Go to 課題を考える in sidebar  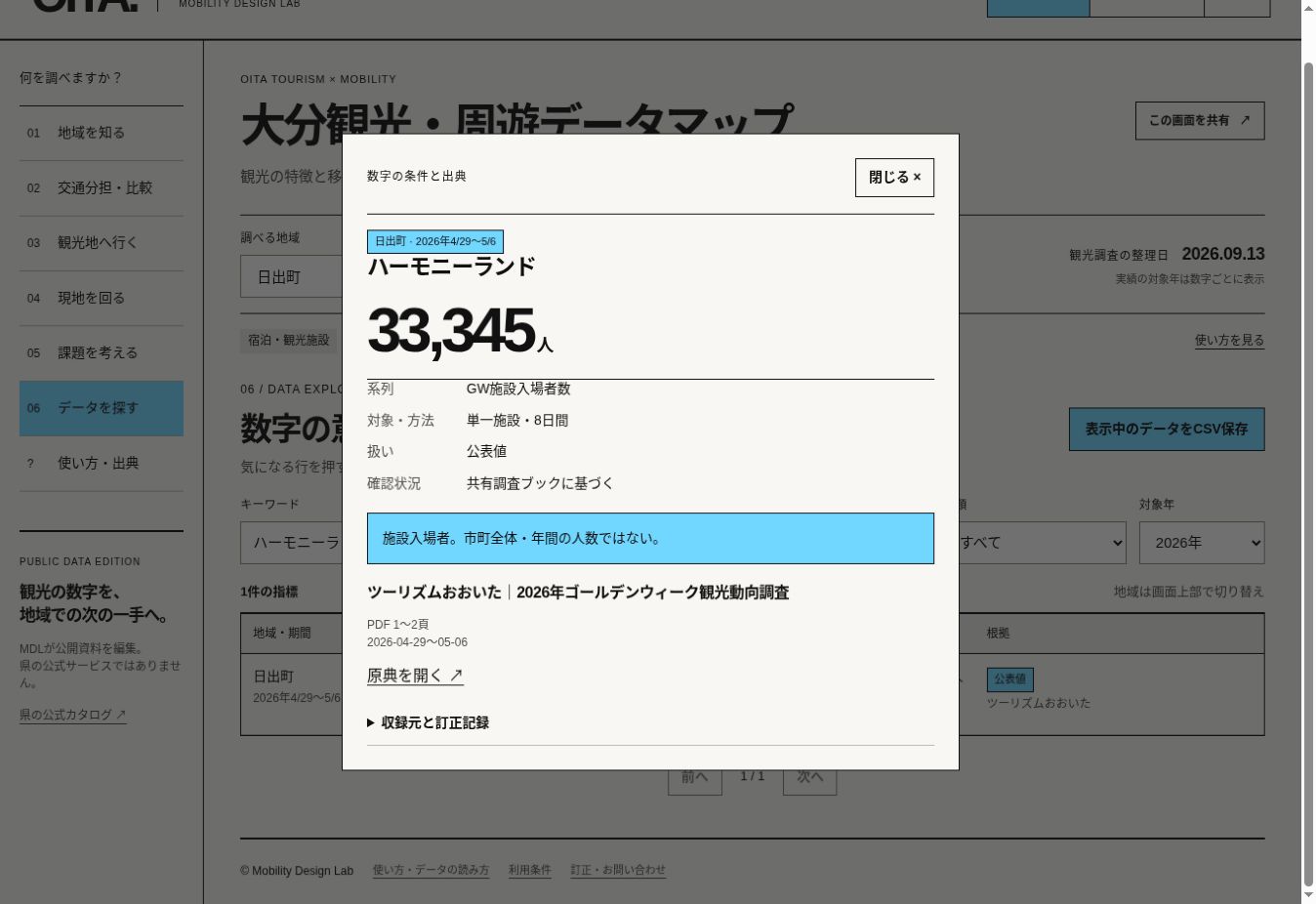click(x=102, y=353)
